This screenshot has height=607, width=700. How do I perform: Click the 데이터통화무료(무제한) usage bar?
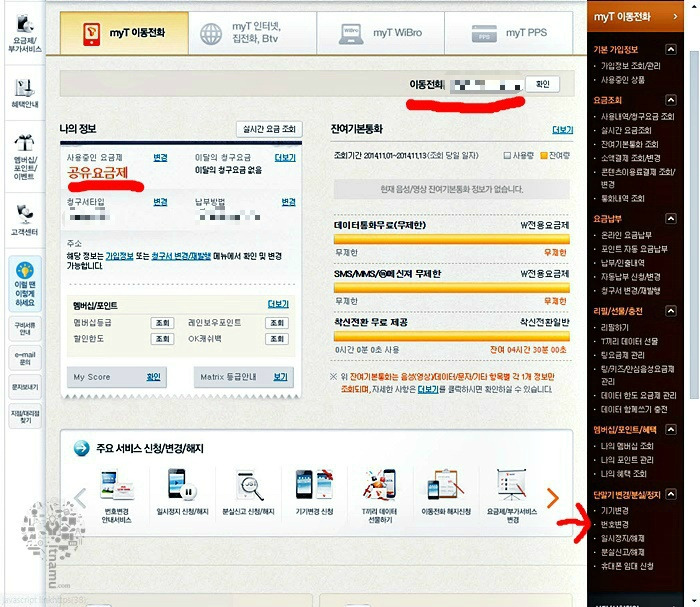coord(451,239)
